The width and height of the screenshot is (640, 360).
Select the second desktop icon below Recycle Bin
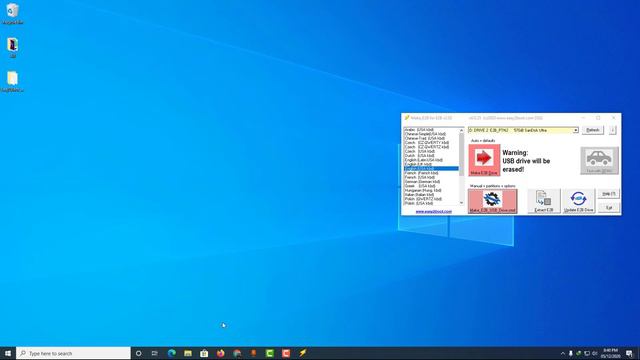click(13, 48)
